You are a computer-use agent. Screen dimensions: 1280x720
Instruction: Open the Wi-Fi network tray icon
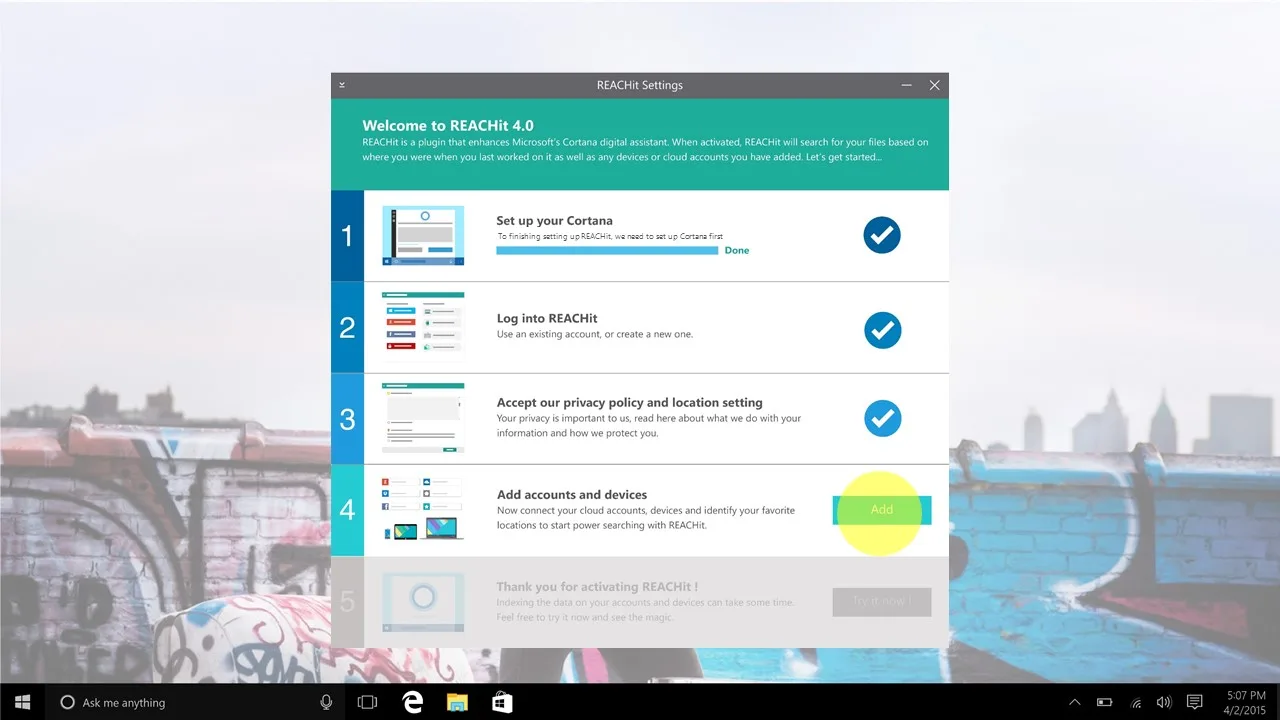click(1136, 702)
